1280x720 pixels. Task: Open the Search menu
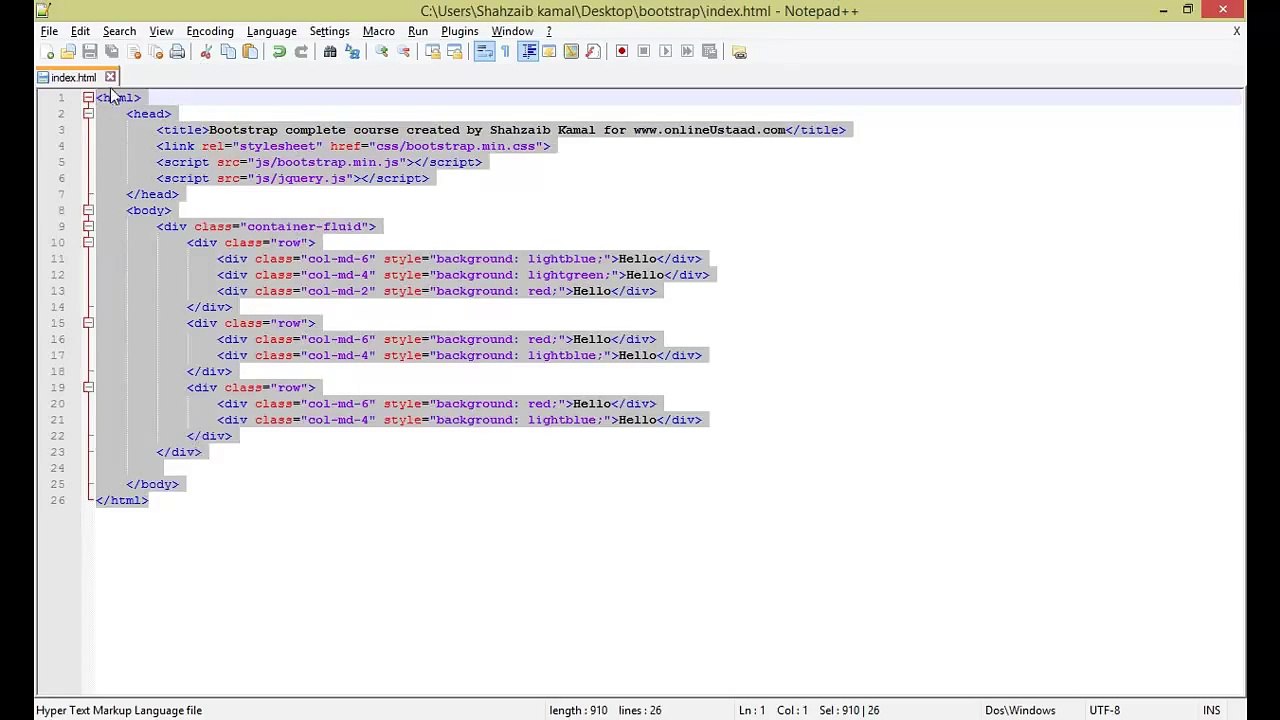pyautogui.click(x=119, y=31)
